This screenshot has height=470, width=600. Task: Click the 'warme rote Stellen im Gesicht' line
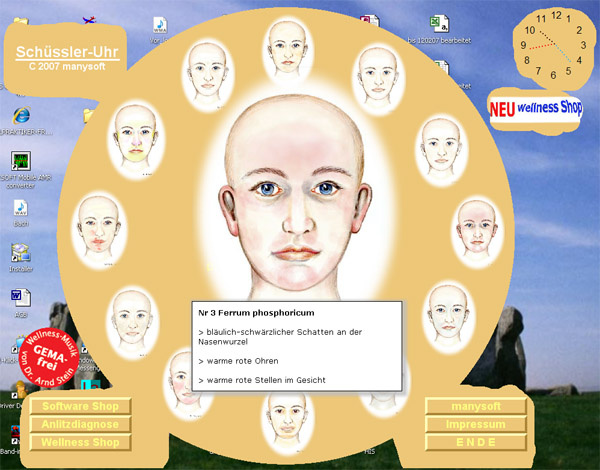[262, 380]
